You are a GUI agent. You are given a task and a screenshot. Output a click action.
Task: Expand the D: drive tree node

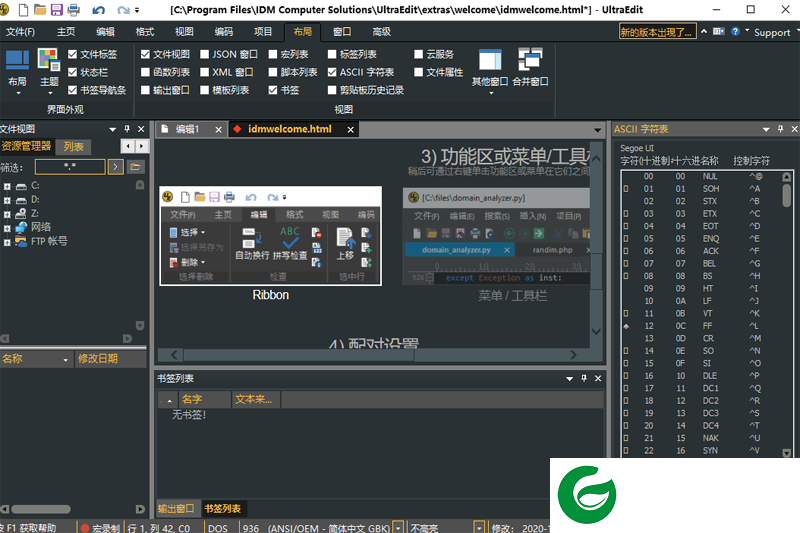coord(7,200)
